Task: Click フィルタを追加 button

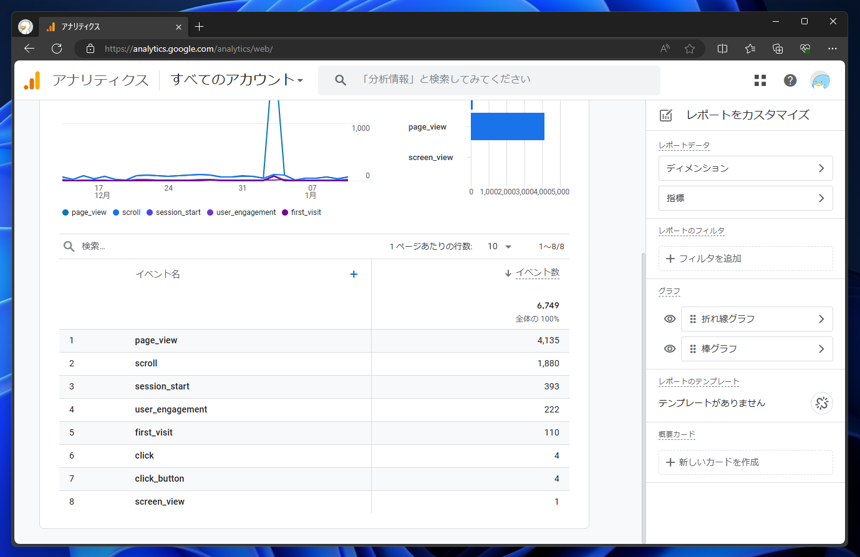Action: [x=745, y=259]
